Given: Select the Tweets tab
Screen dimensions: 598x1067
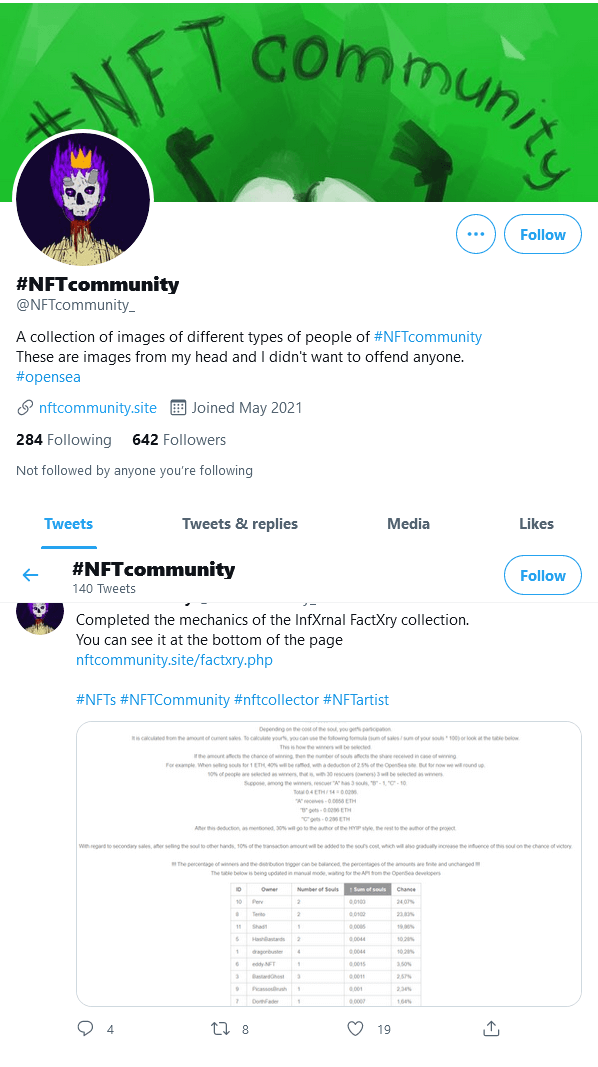Looking at the screenshot, I should point(69,524).
